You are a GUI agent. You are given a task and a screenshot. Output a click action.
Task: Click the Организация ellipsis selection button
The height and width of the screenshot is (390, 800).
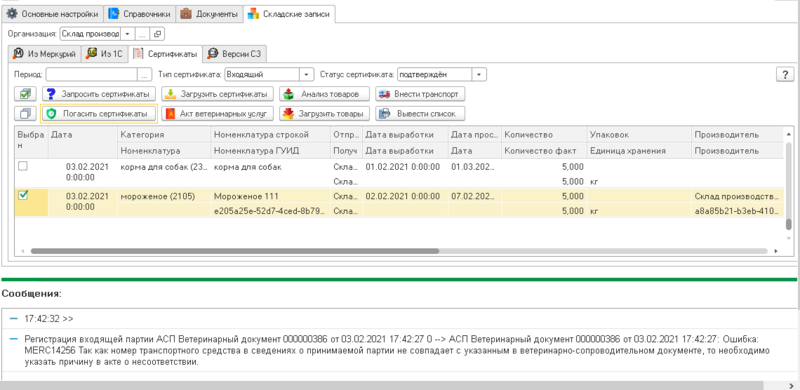pyautogui.click(x=142, y=34)
